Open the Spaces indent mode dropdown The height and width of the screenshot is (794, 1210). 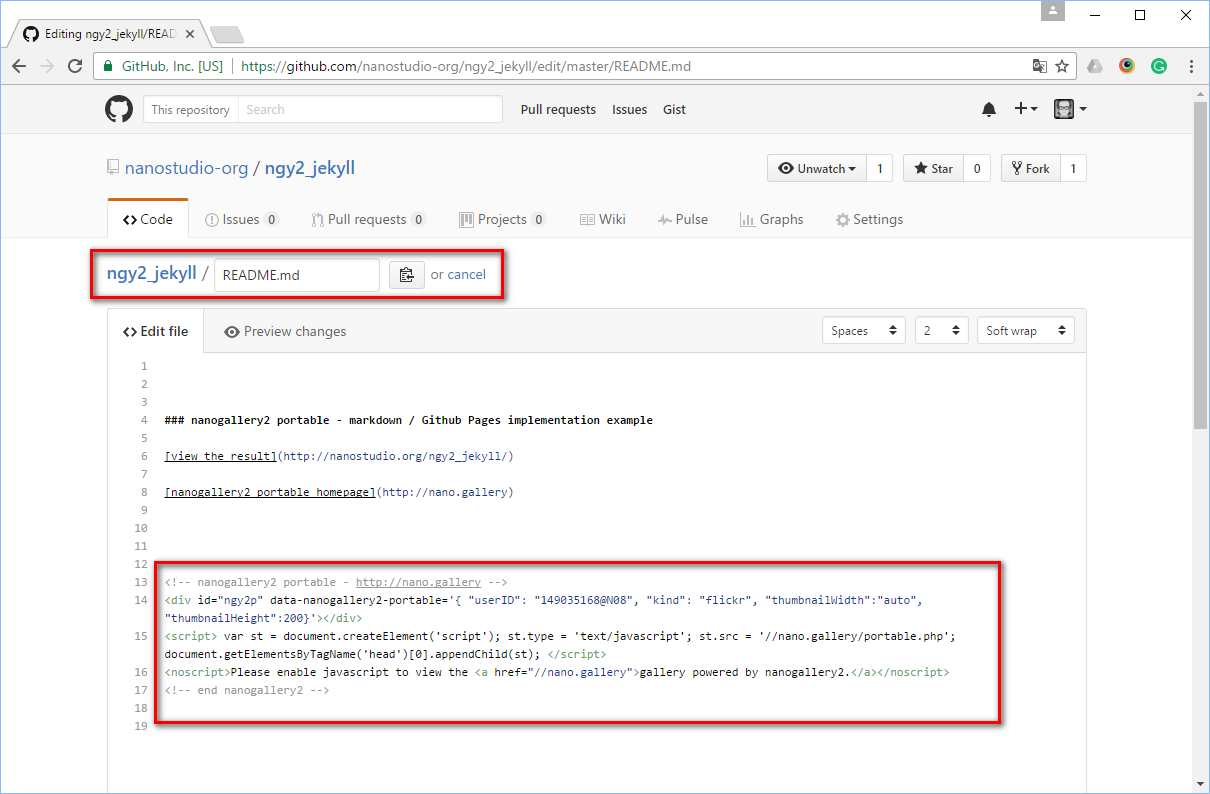point(864,330)
